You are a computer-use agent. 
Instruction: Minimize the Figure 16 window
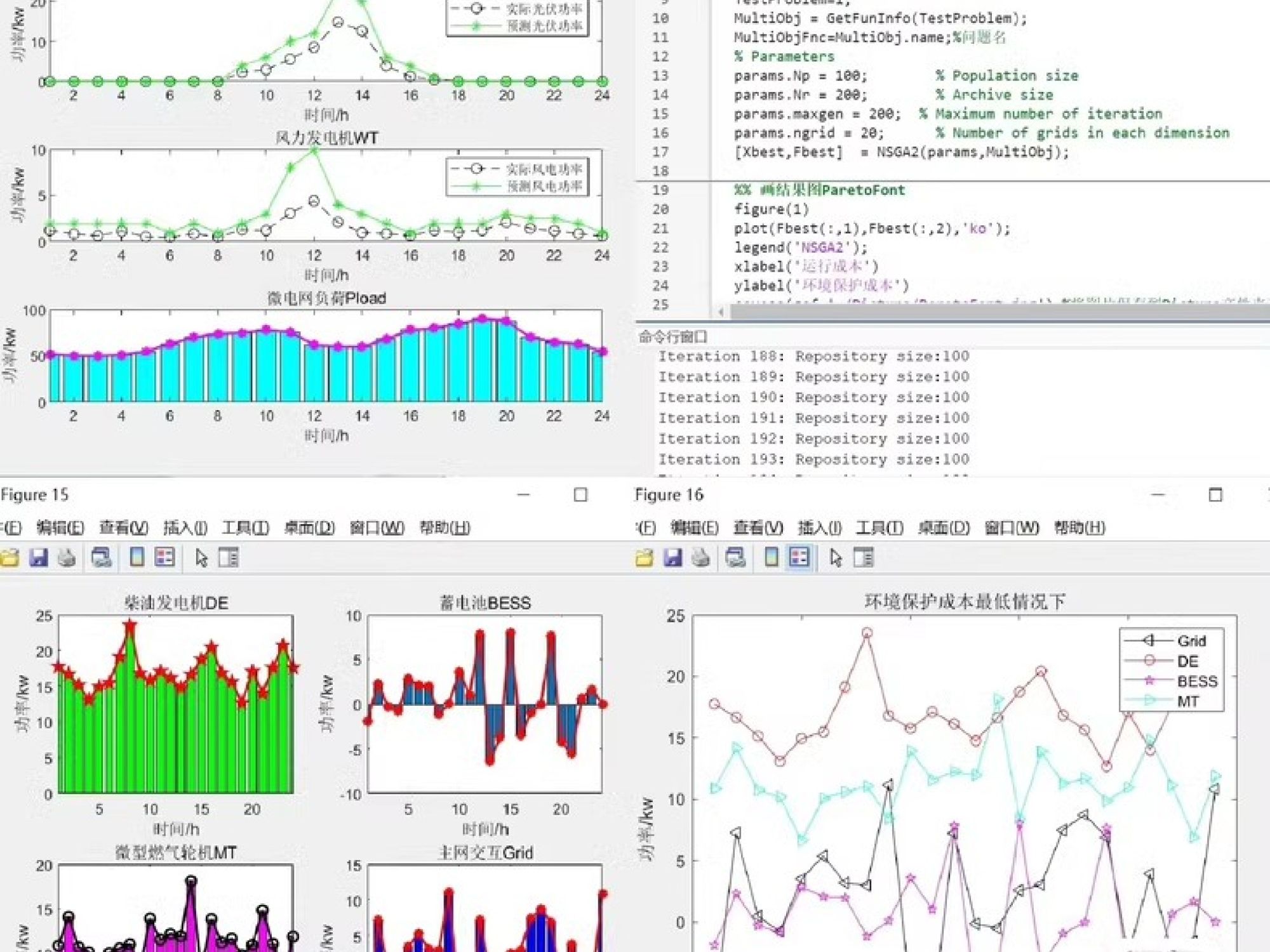click(x=1158, y=494)
